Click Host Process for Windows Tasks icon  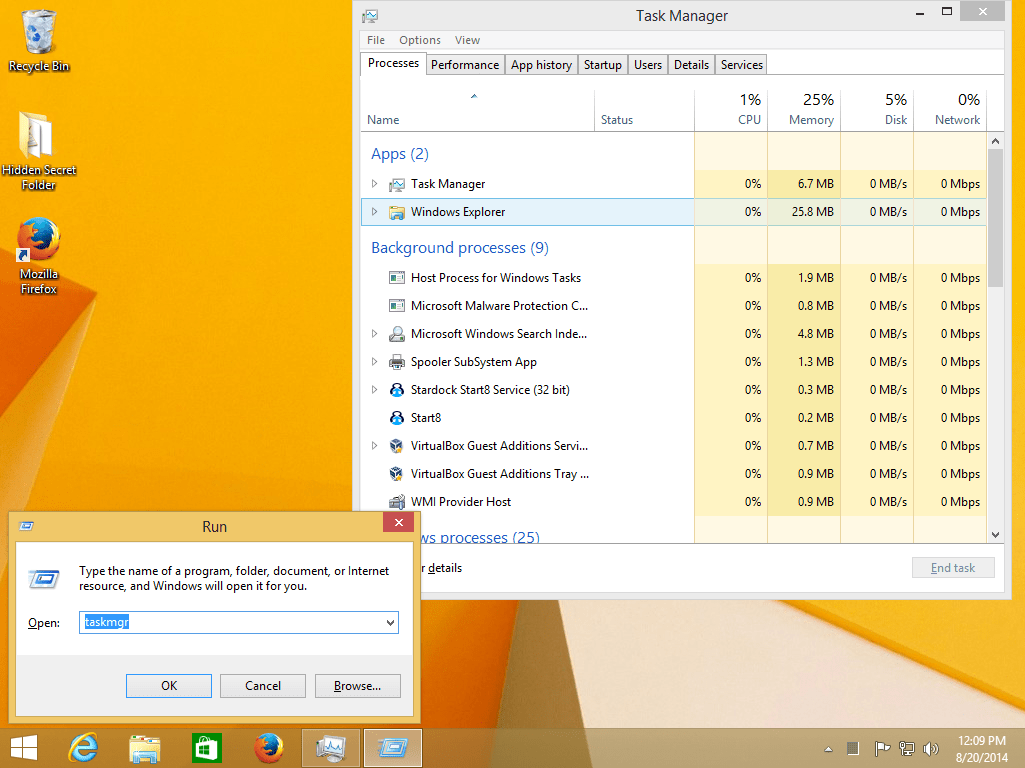click(396, 278)
